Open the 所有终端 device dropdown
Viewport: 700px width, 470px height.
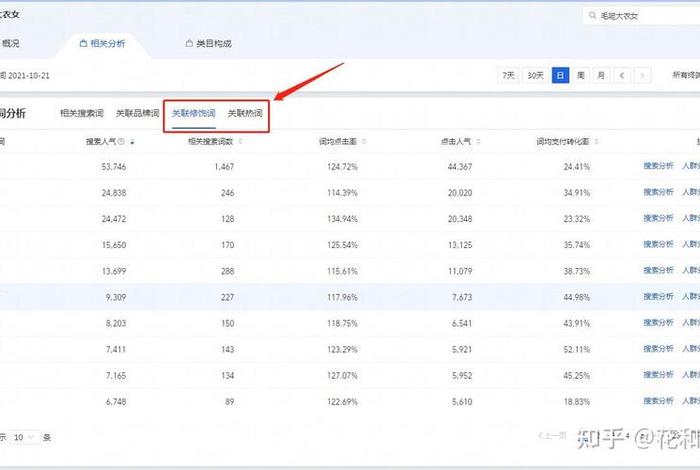point(686,75)
